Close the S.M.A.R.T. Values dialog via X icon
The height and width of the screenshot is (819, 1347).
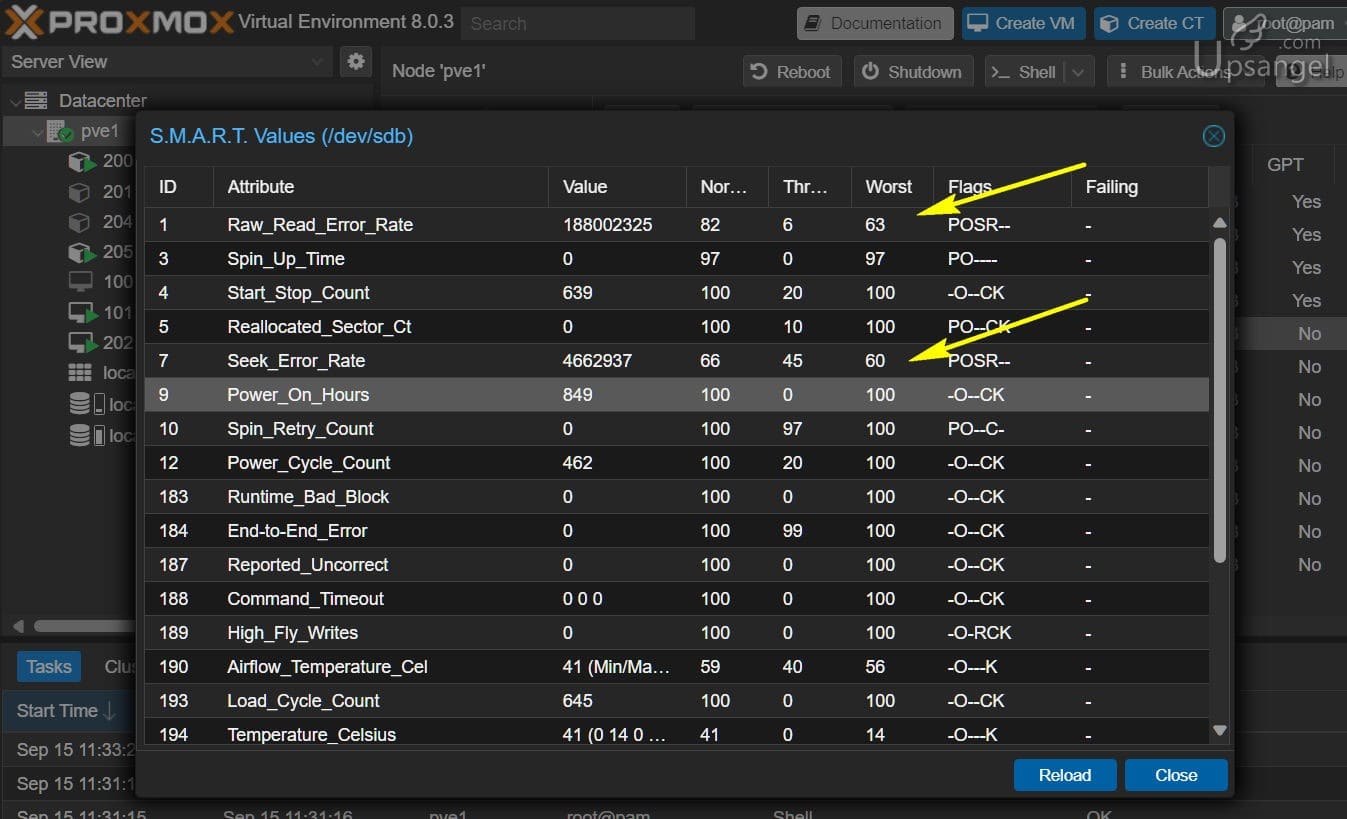[1213, 136]
